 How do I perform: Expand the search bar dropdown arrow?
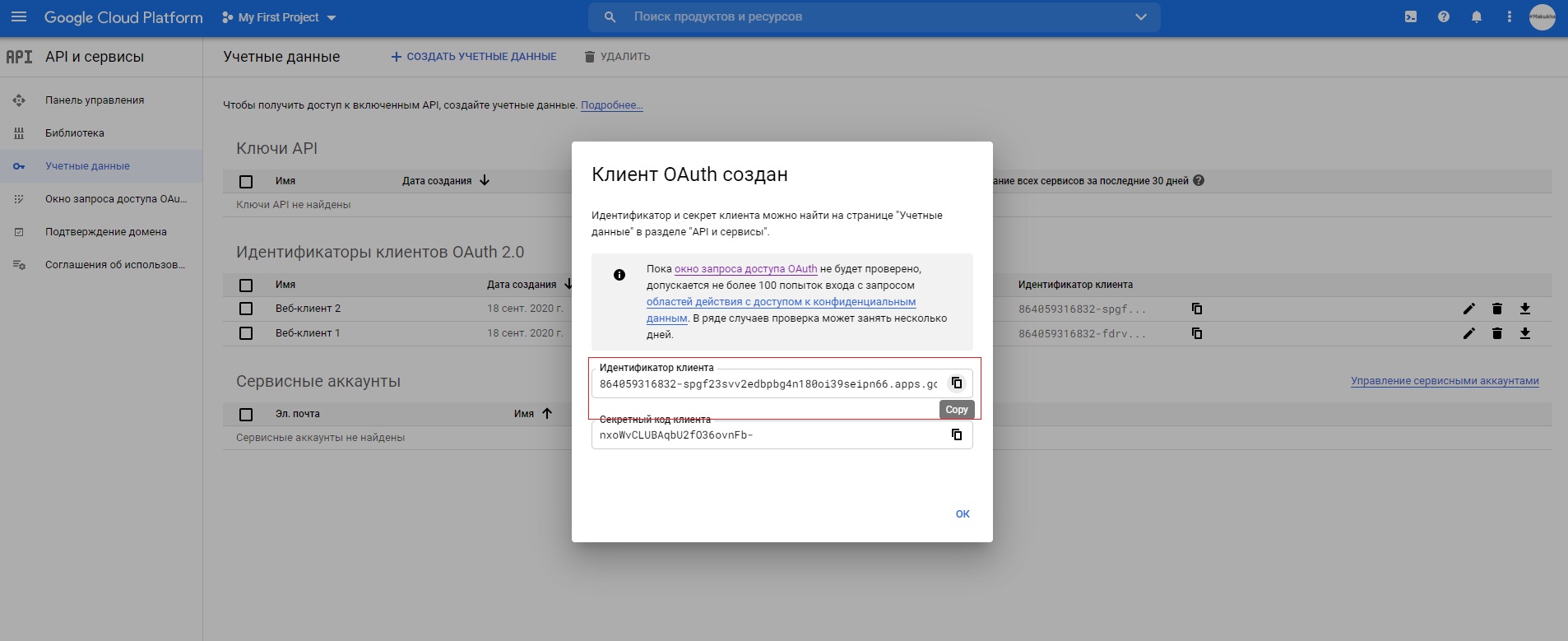pyautogui.click(x=1141, y=17)
